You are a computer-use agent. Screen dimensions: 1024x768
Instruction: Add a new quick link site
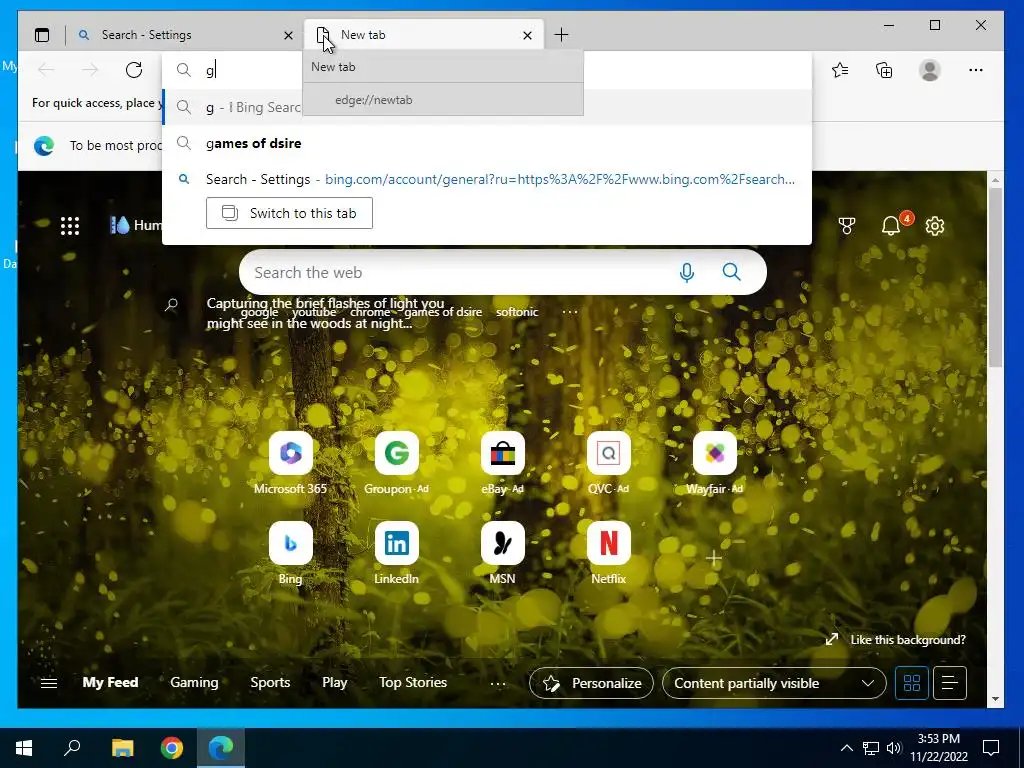(714, 558)
